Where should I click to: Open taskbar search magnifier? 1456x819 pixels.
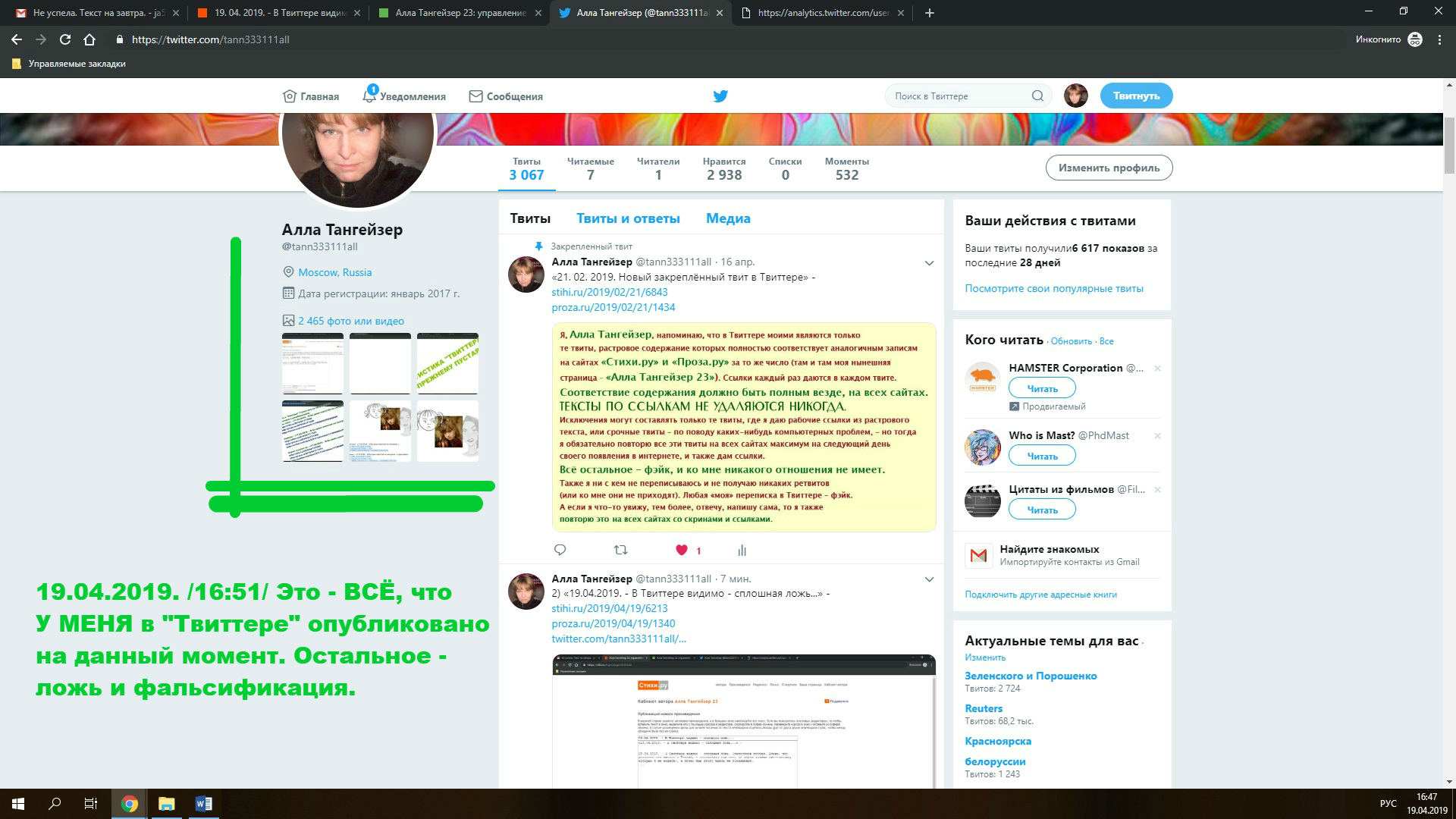pos(55,804)
